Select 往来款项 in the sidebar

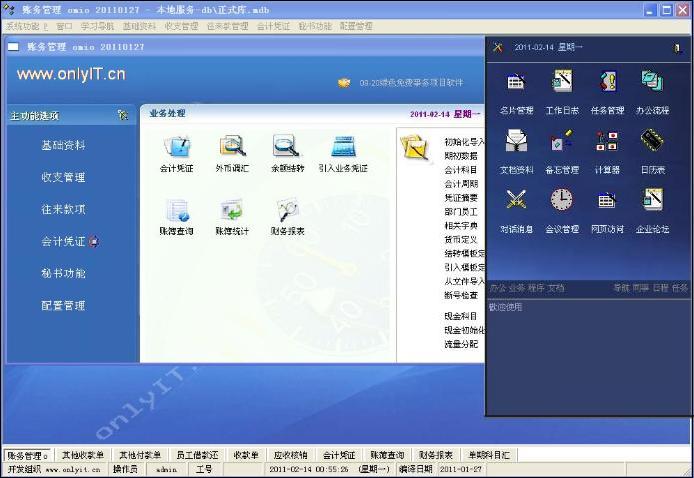click(63, 209)
